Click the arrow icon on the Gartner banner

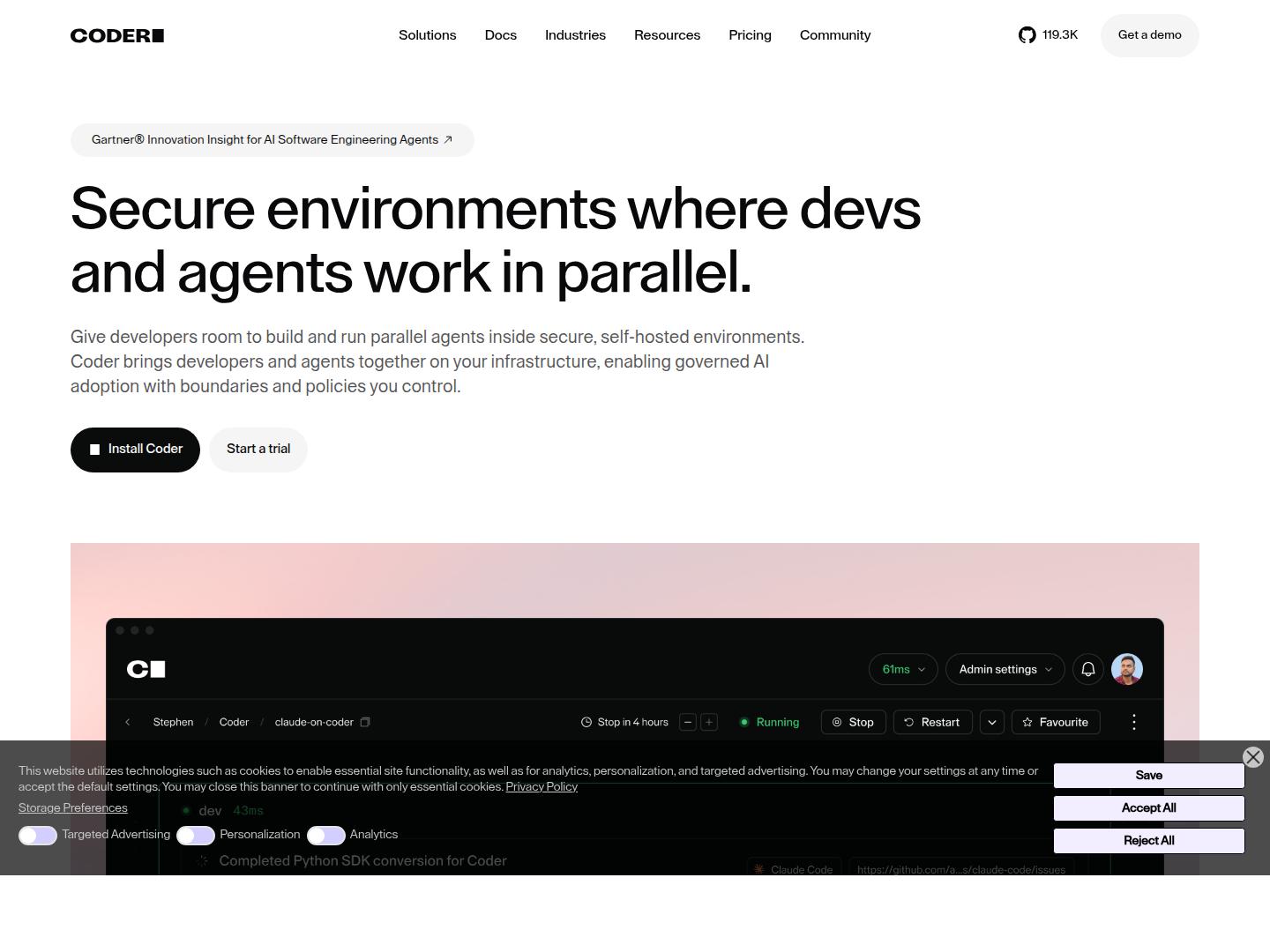pyautogui.click(x=448, y=139)
